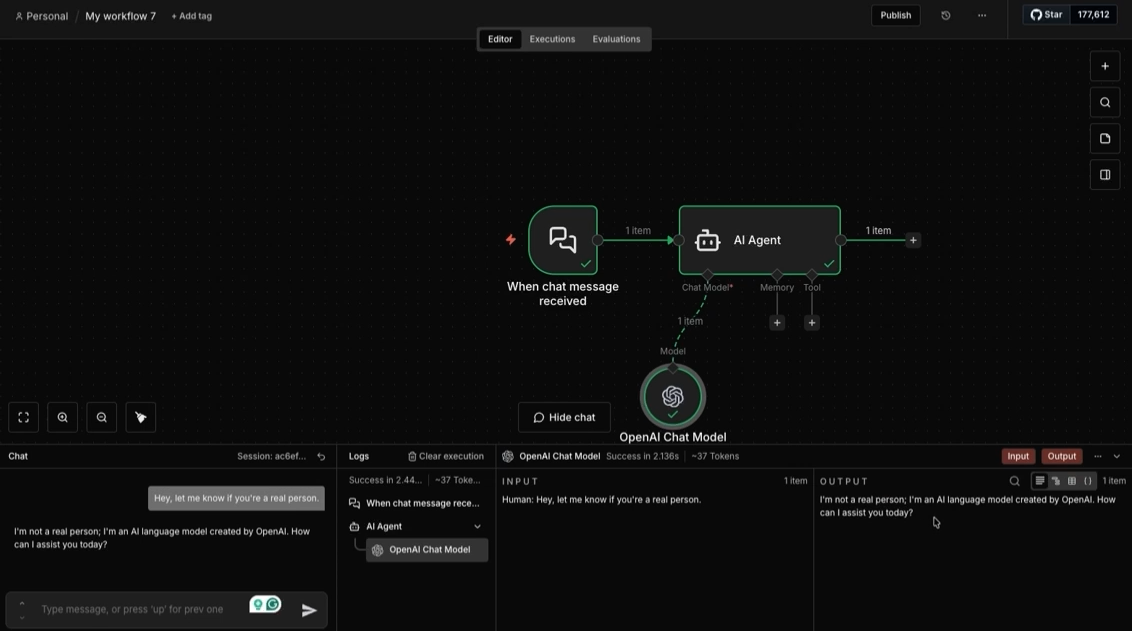Click the Chat Model connector label
The height and width of the screenshot is (631, 1132).
707,287
